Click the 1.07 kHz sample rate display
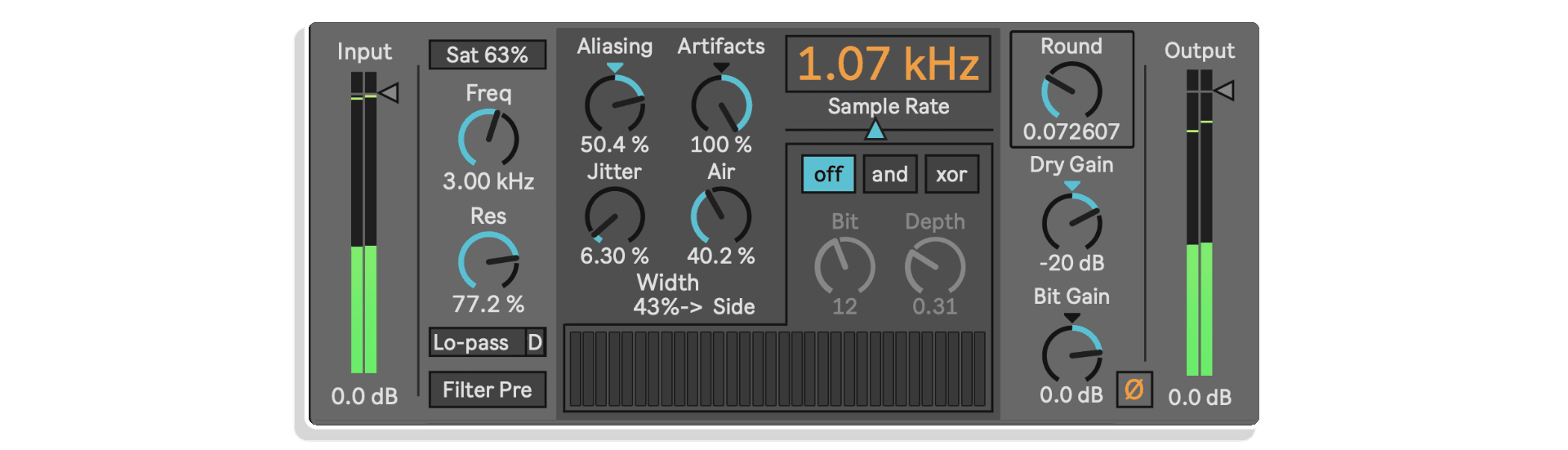This screenshot has width=1568, height=450. [888, 64]
